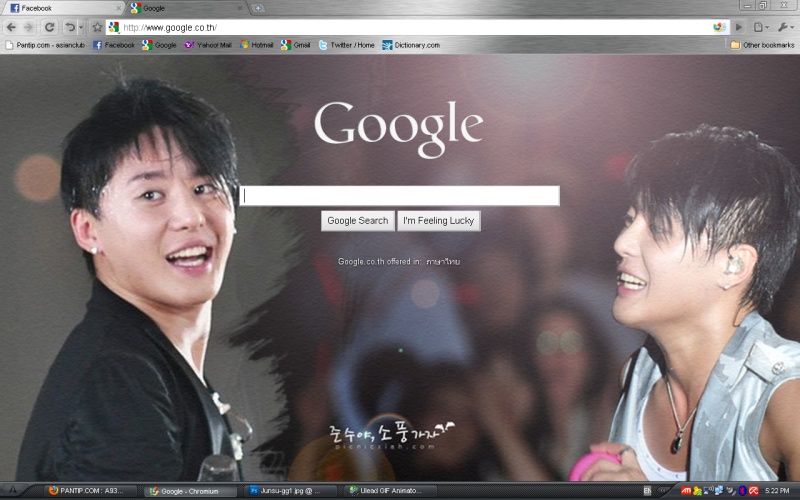Open the Facebook bookmark
Viewport: 800px width, 500px height.
[114, 45]
